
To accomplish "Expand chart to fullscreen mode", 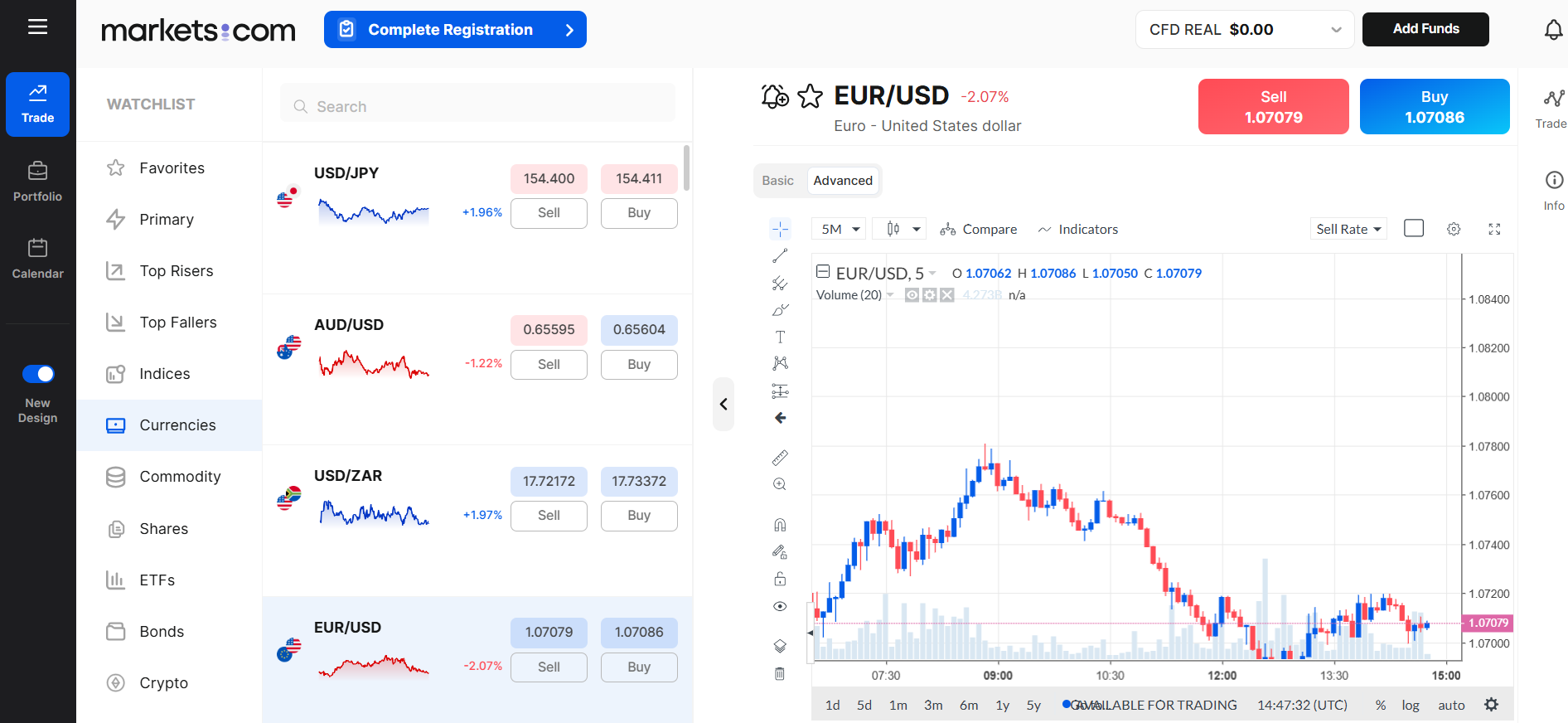I will pyautogui.click(x=1494, y=229).
